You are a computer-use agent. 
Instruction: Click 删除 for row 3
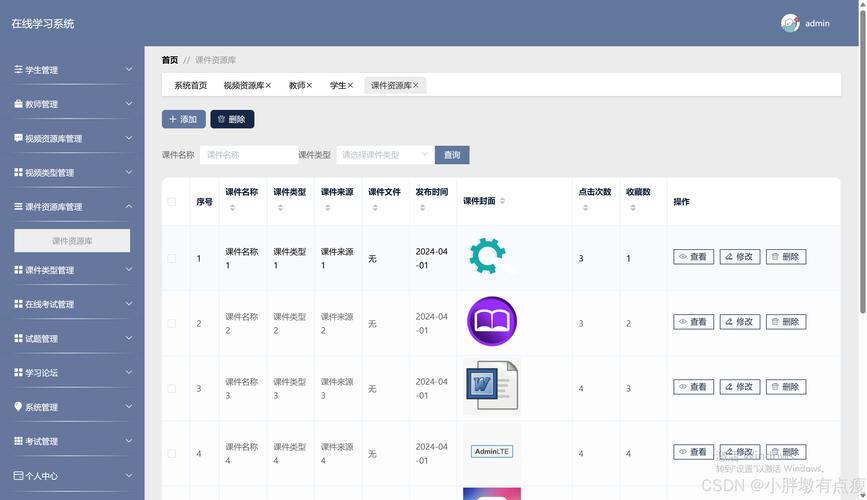[x=786, y=387]
